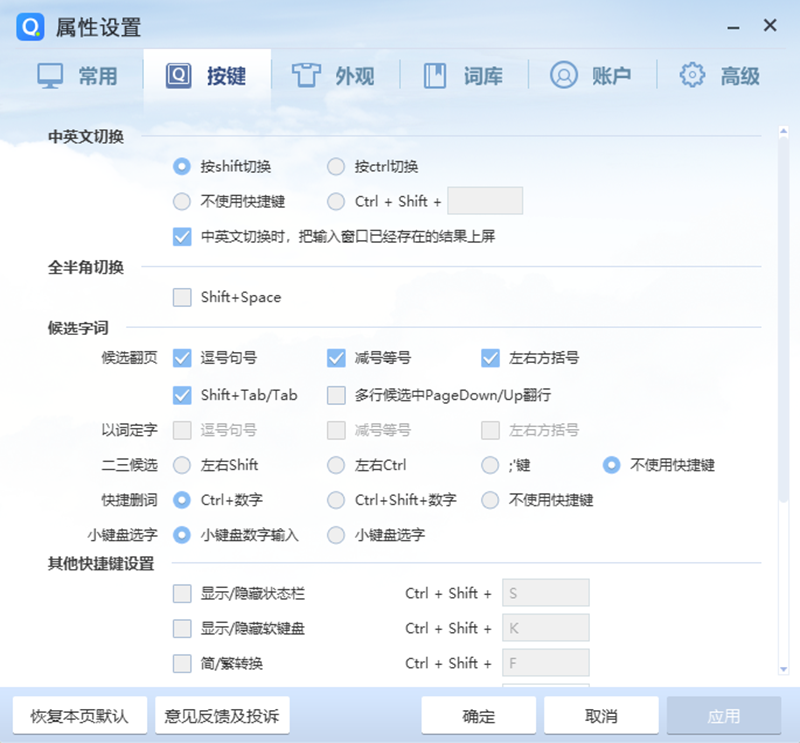Uncheck 减号等号 under 候选翻页
This screenshot has width=800, height=743.
tap(335, 357)
